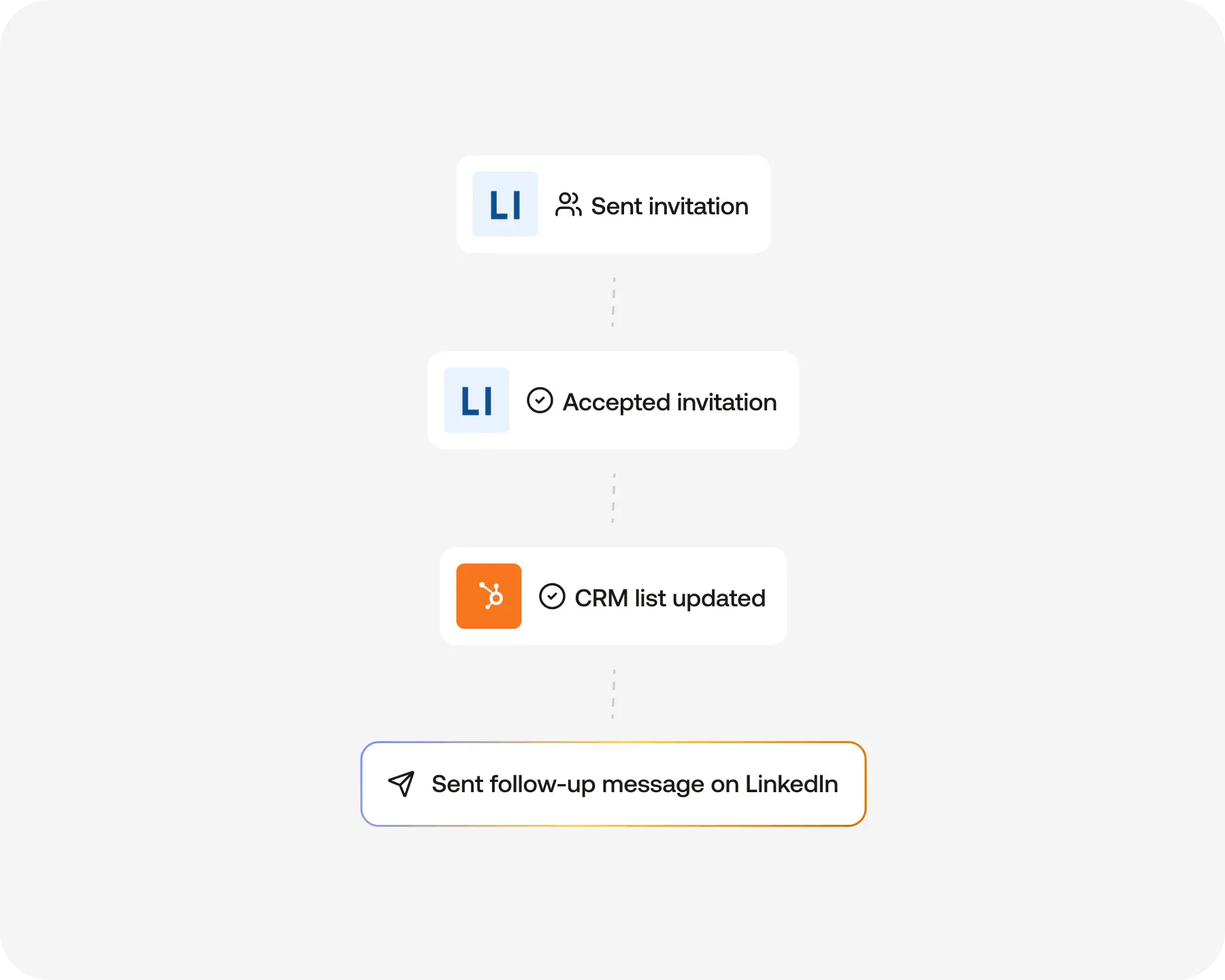The height and width of the screenshot is (980, 1225).
Task: Click dashed connector below Accepted invitation
Action: (x=613, y=498)
